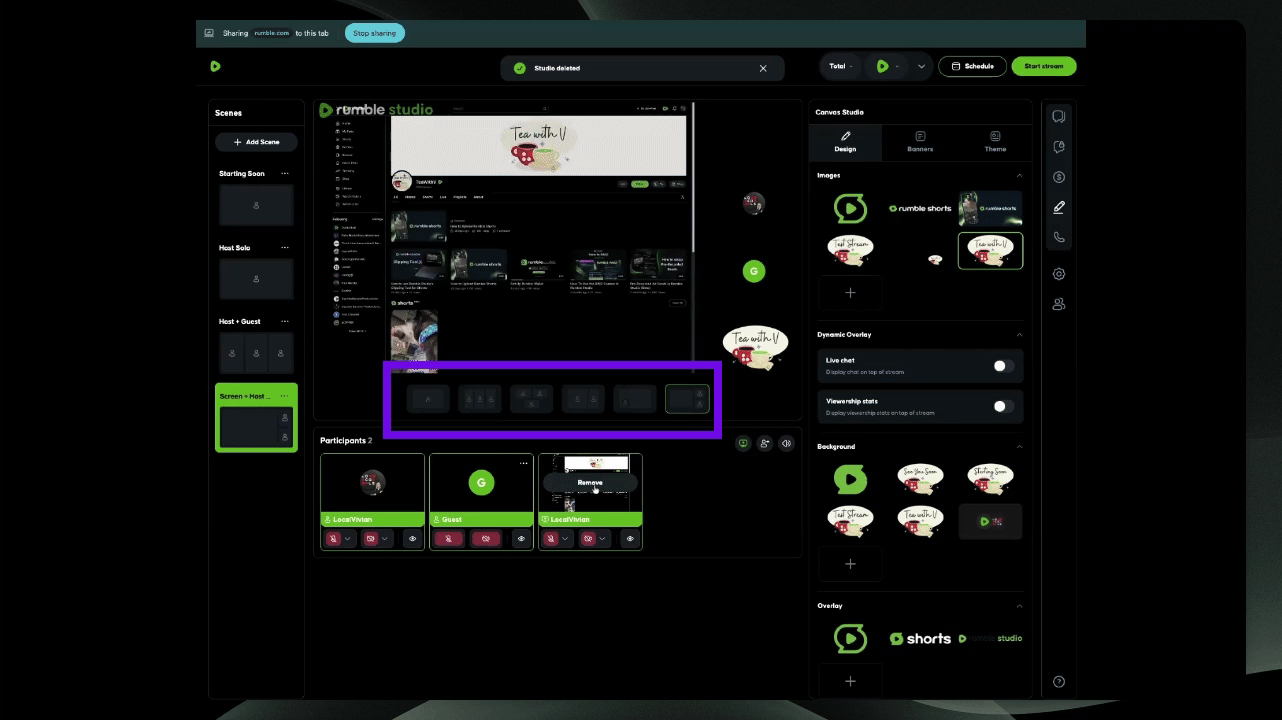This screenshot has height=720, width=1282.
Task: Open the Total dropdown in top bar
Action: click(842, 66)
